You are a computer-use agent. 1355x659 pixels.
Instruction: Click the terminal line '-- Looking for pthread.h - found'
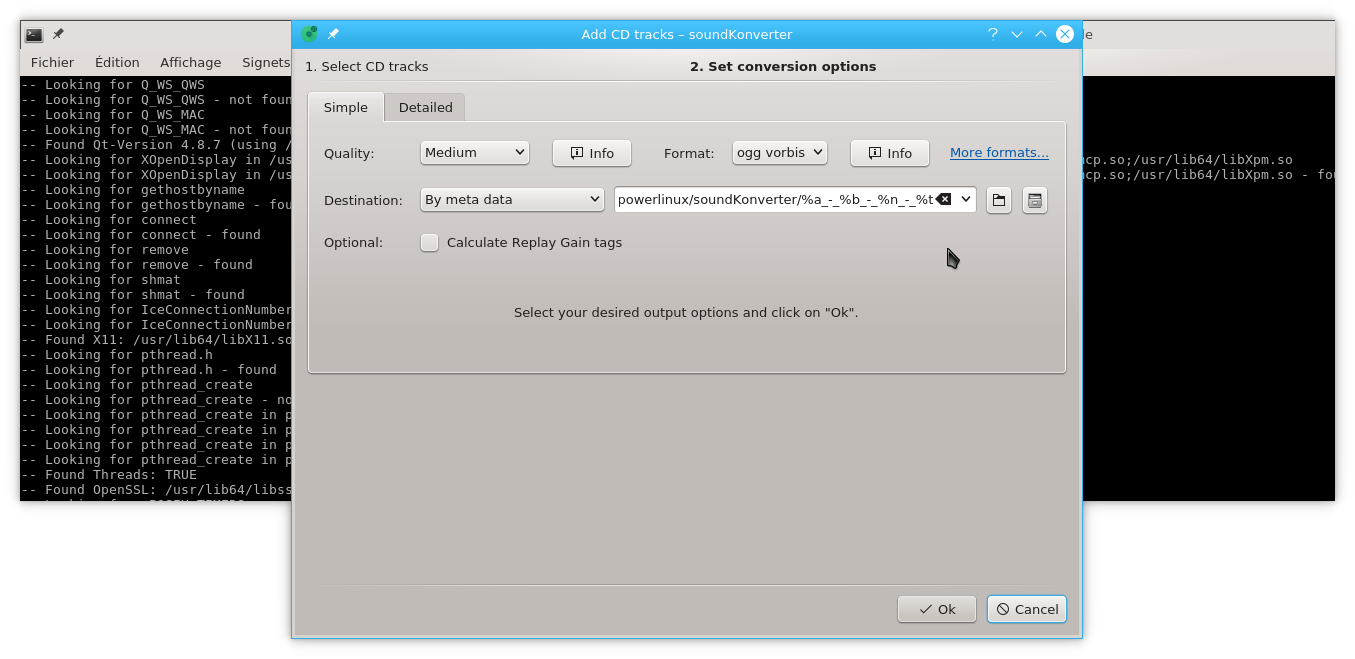tap(149, 370)
